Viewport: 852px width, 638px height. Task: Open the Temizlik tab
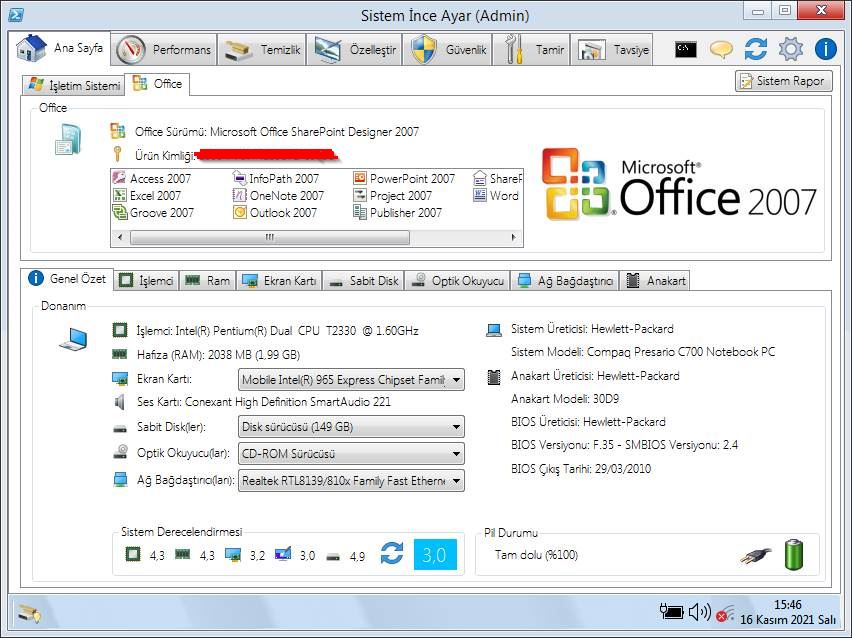click(262, 50)
